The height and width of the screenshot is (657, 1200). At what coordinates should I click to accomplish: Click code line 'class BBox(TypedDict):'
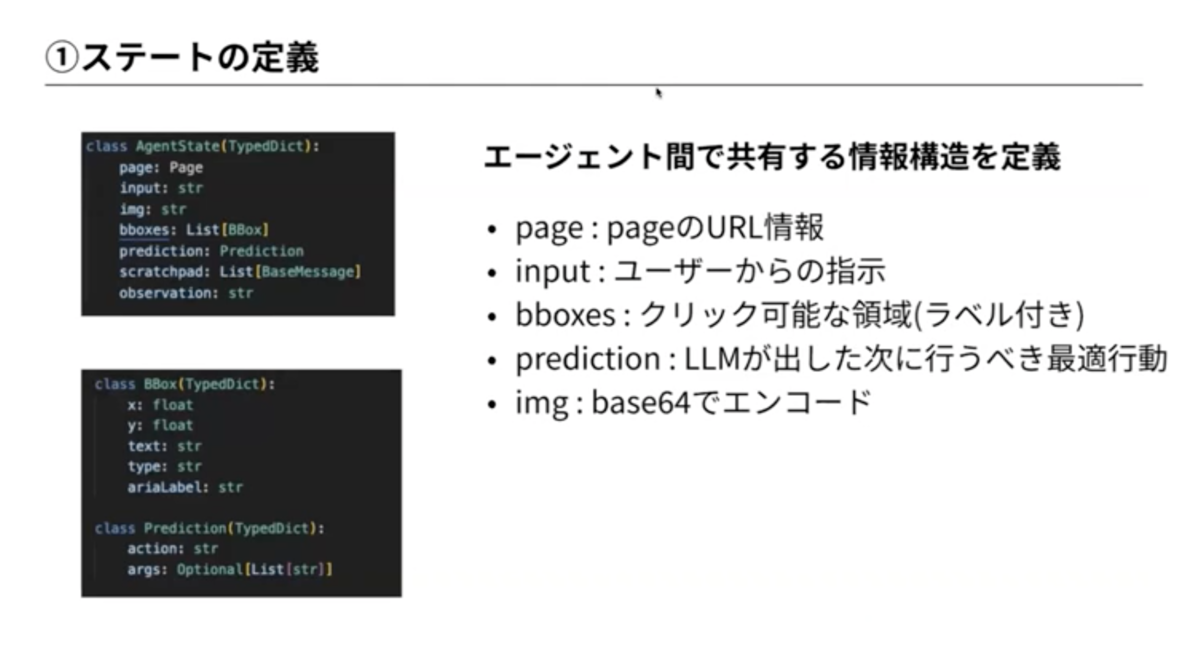click(185, 384)
